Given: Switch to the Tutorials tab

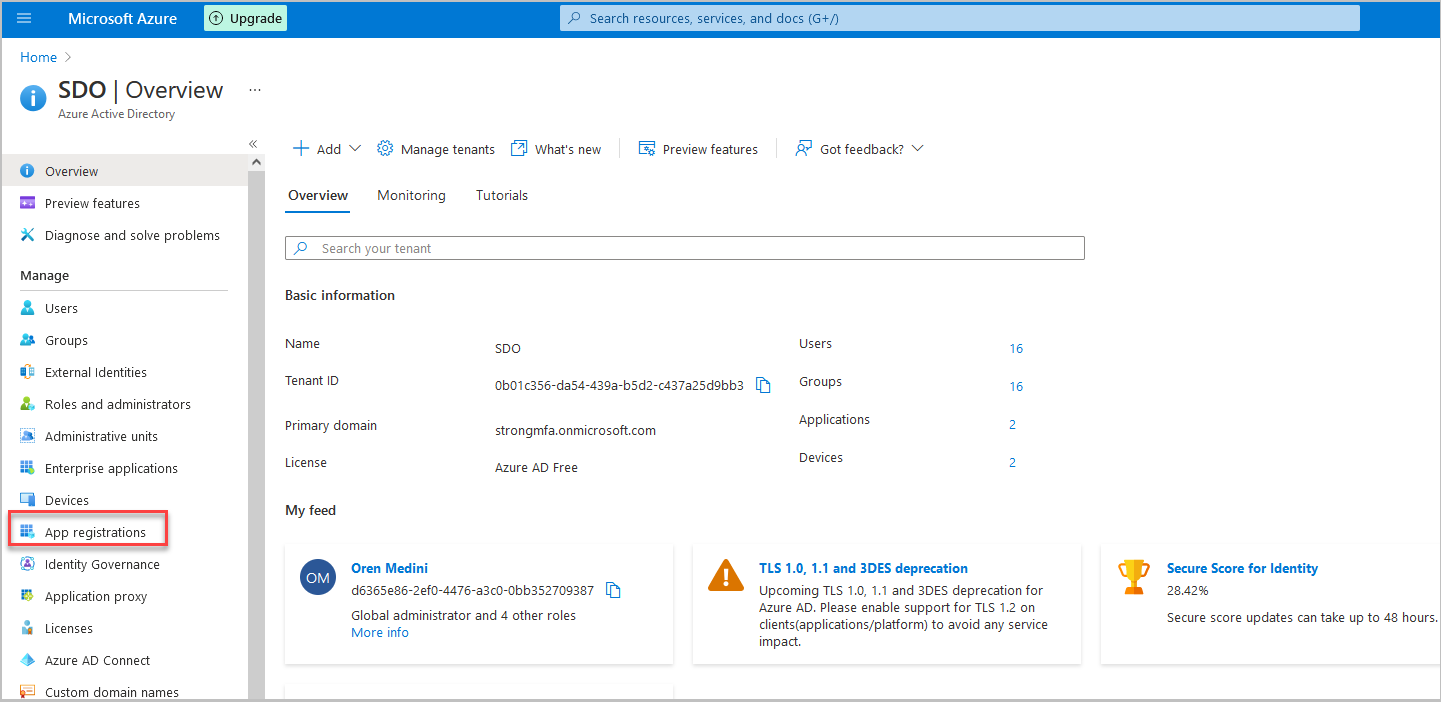Looking at the screenshot, I should pyautogui.click(x=502, y=195).
